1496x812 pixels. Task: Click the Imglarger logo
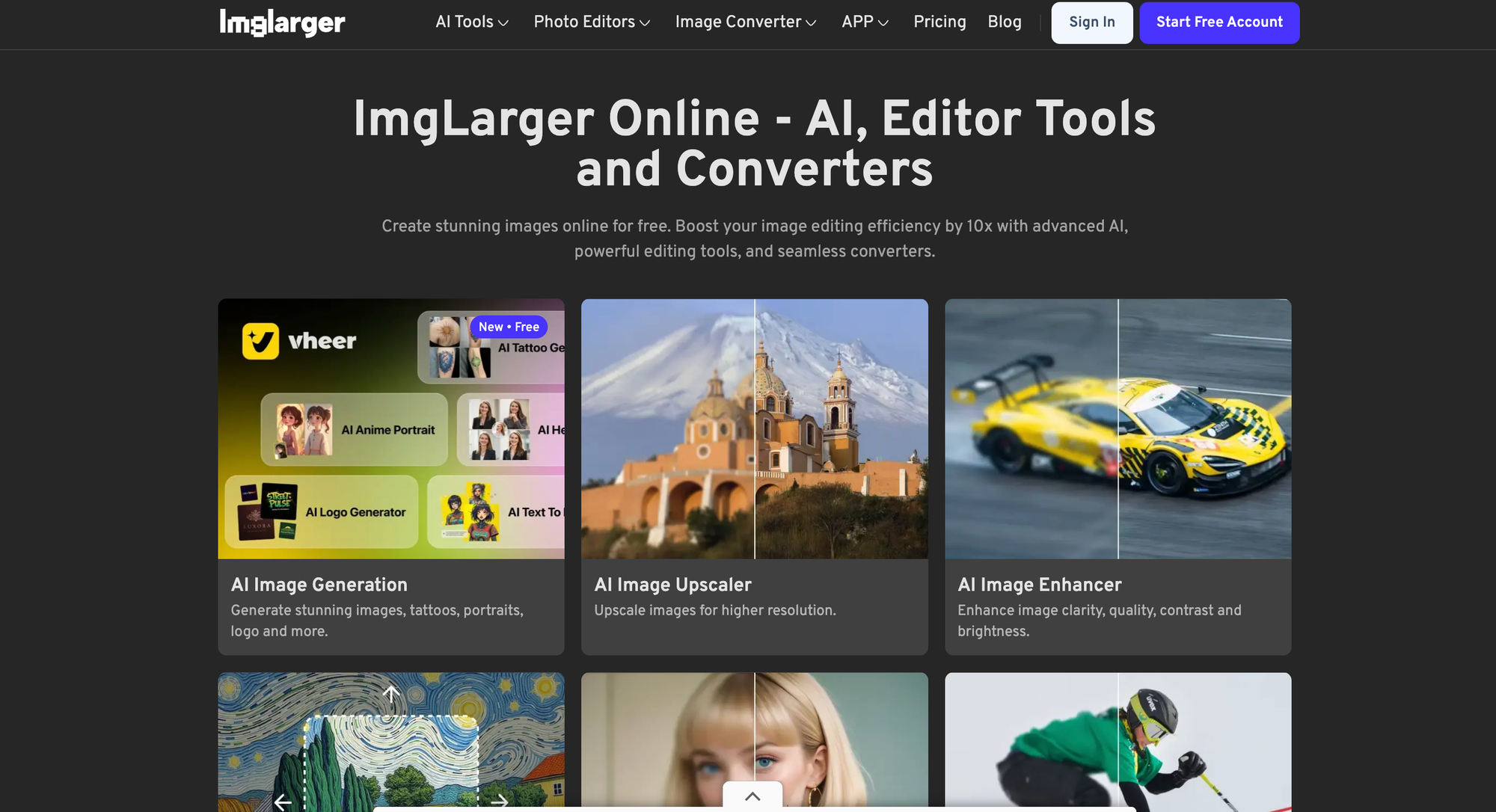(282, 22)
